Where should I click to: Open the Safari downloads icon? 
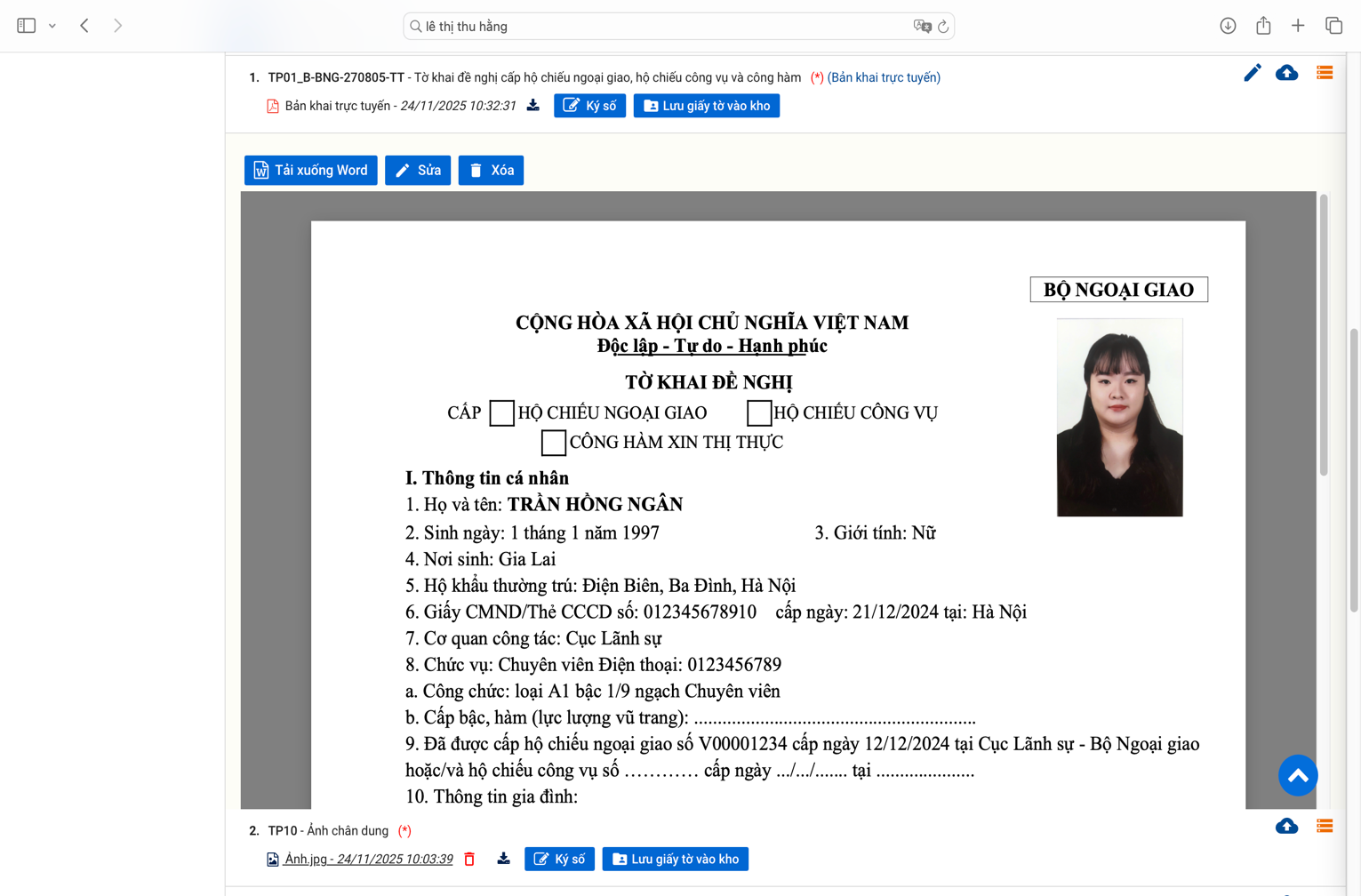[x=1228, y=26]
